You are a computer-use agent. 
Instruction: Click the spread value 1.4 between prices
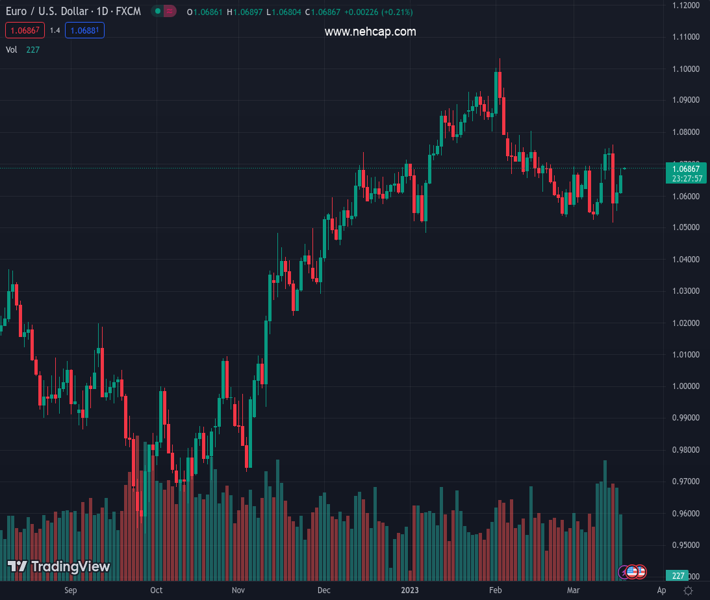[54, 31]
